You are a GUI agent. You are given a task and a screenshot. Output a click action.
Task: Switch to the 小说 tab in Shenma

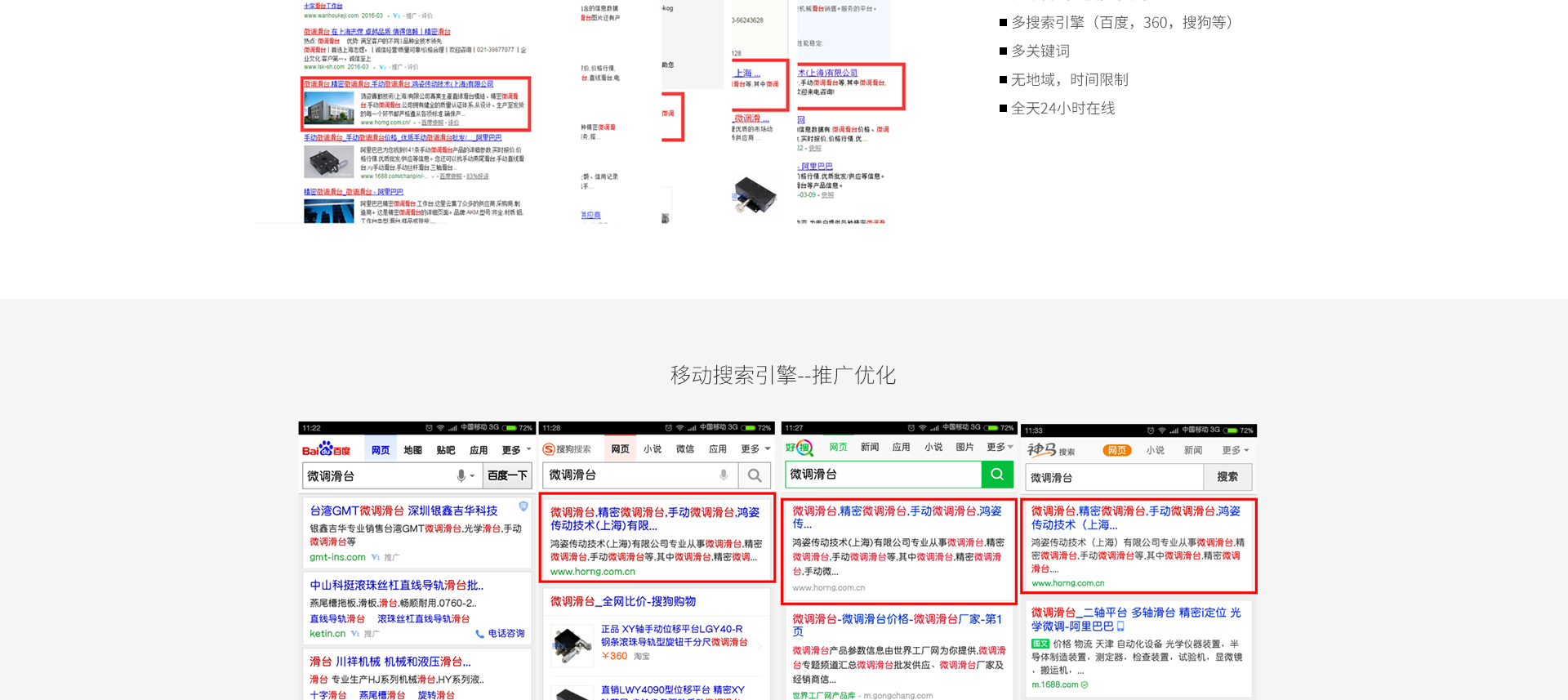point(1156,450)
